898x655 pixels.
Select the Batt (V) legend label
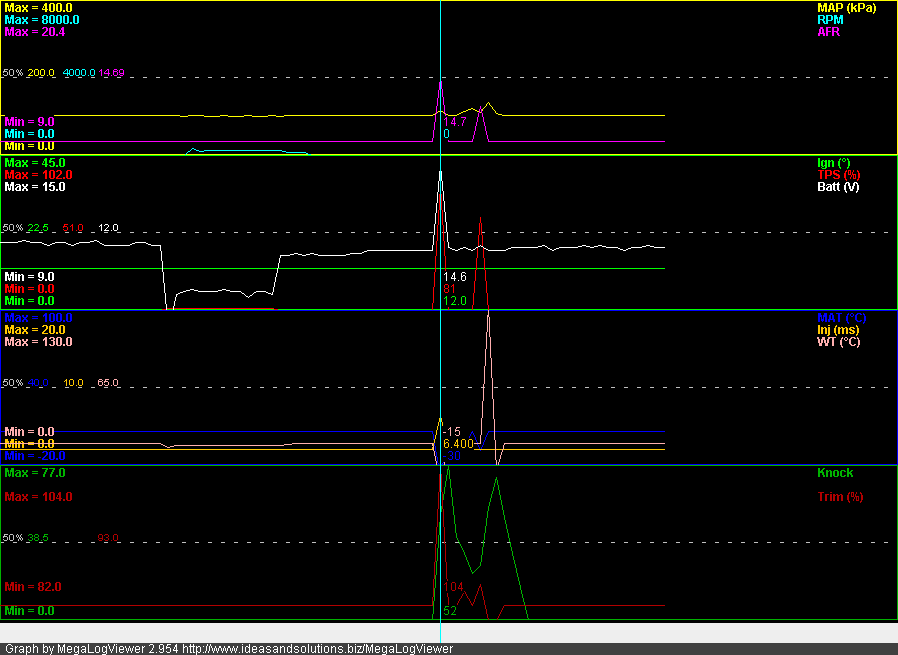(839, 187)
